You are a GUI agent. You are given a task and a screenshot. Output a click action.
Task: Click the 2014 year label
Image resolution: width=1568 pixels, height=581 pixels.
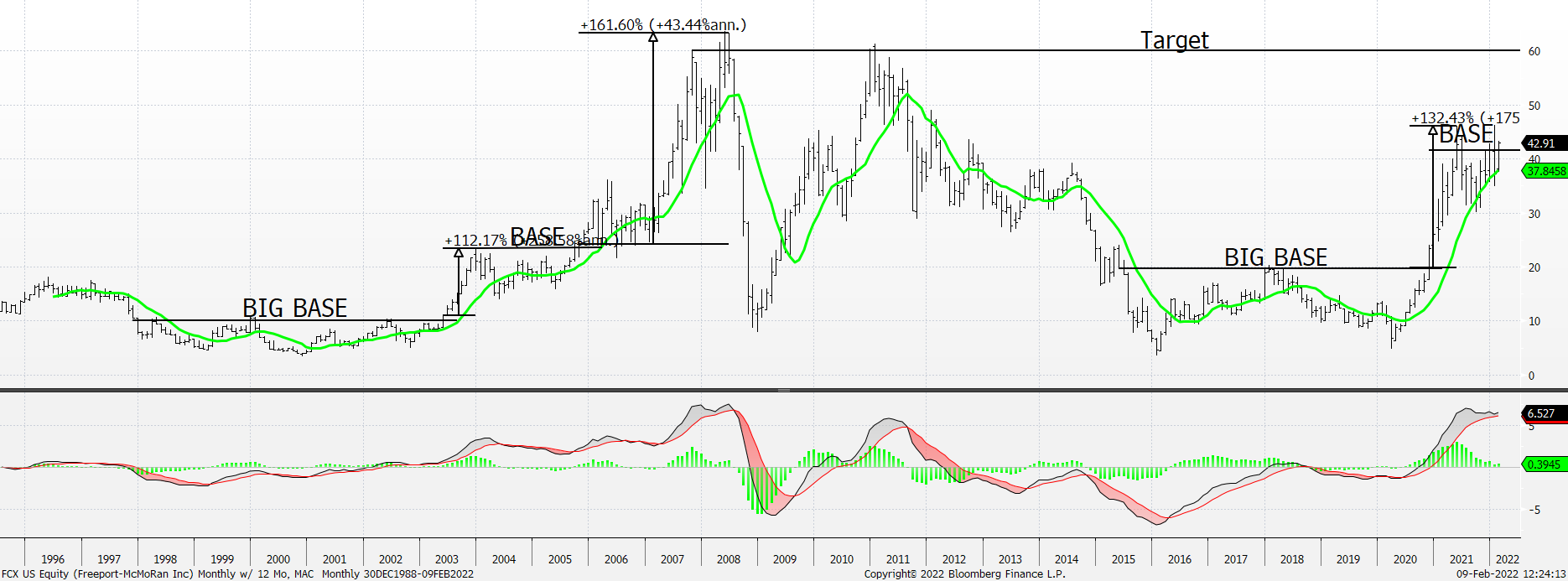(1067, 559)
